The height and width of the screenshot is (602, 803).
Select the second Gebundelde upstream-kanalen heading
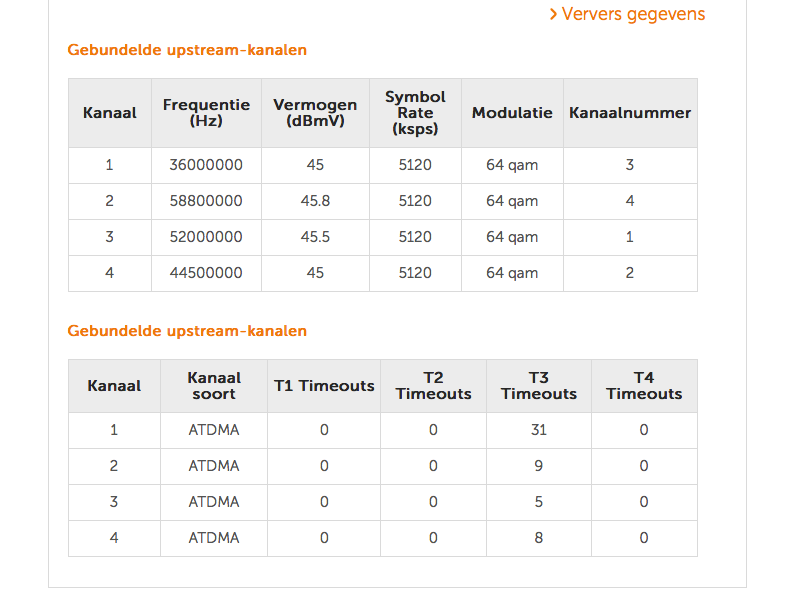187,331
